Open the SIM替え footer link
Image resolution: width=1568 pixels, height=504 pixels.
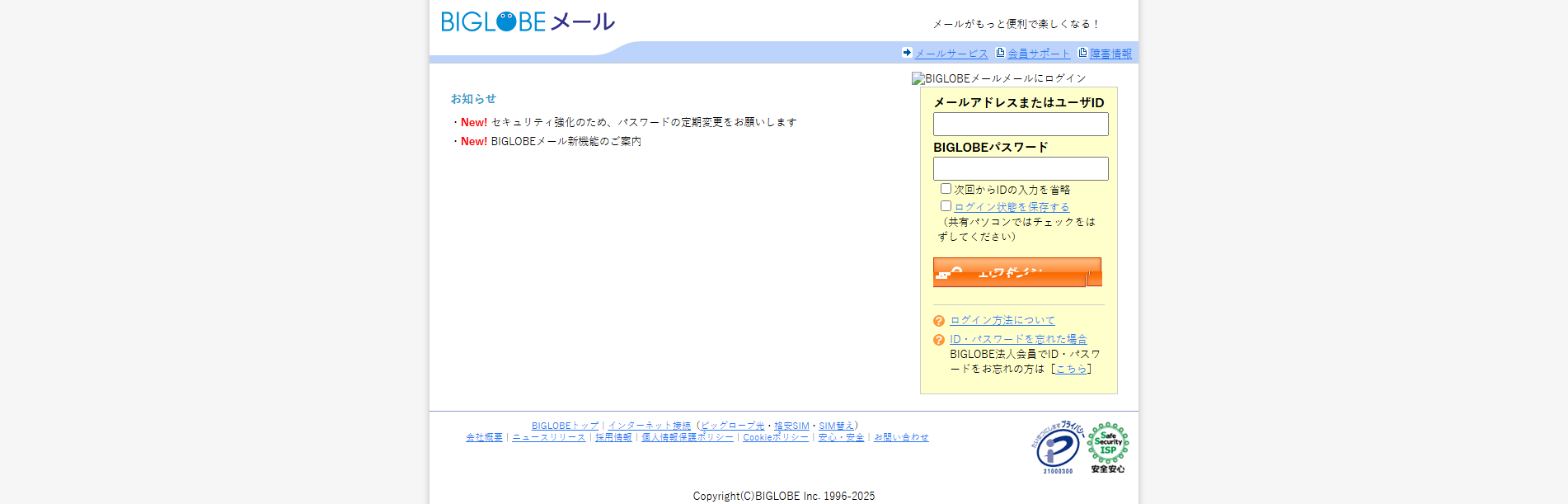coord(836,426)
